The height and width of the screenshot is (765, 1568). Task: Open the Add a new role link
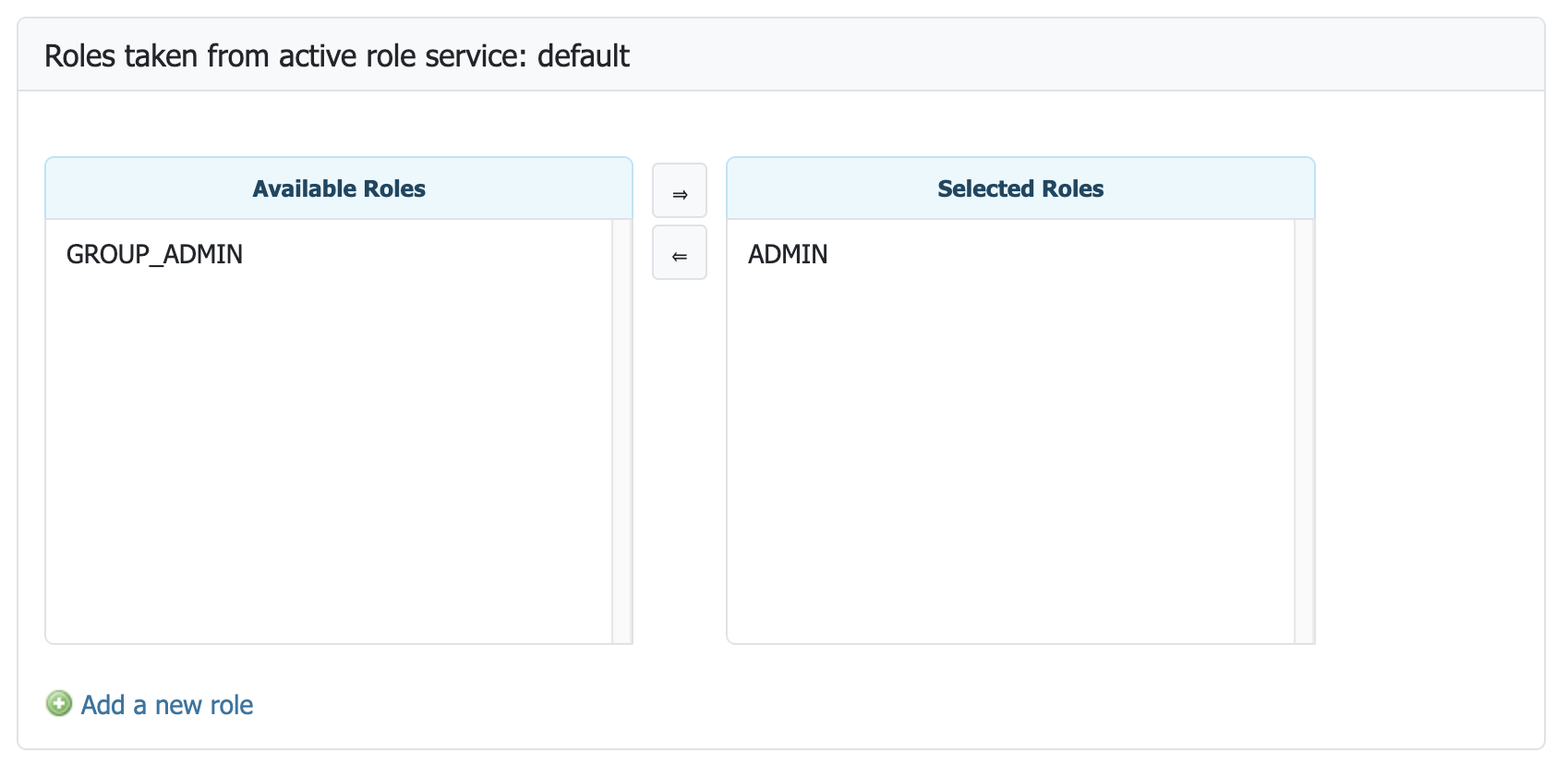point(167,705)
